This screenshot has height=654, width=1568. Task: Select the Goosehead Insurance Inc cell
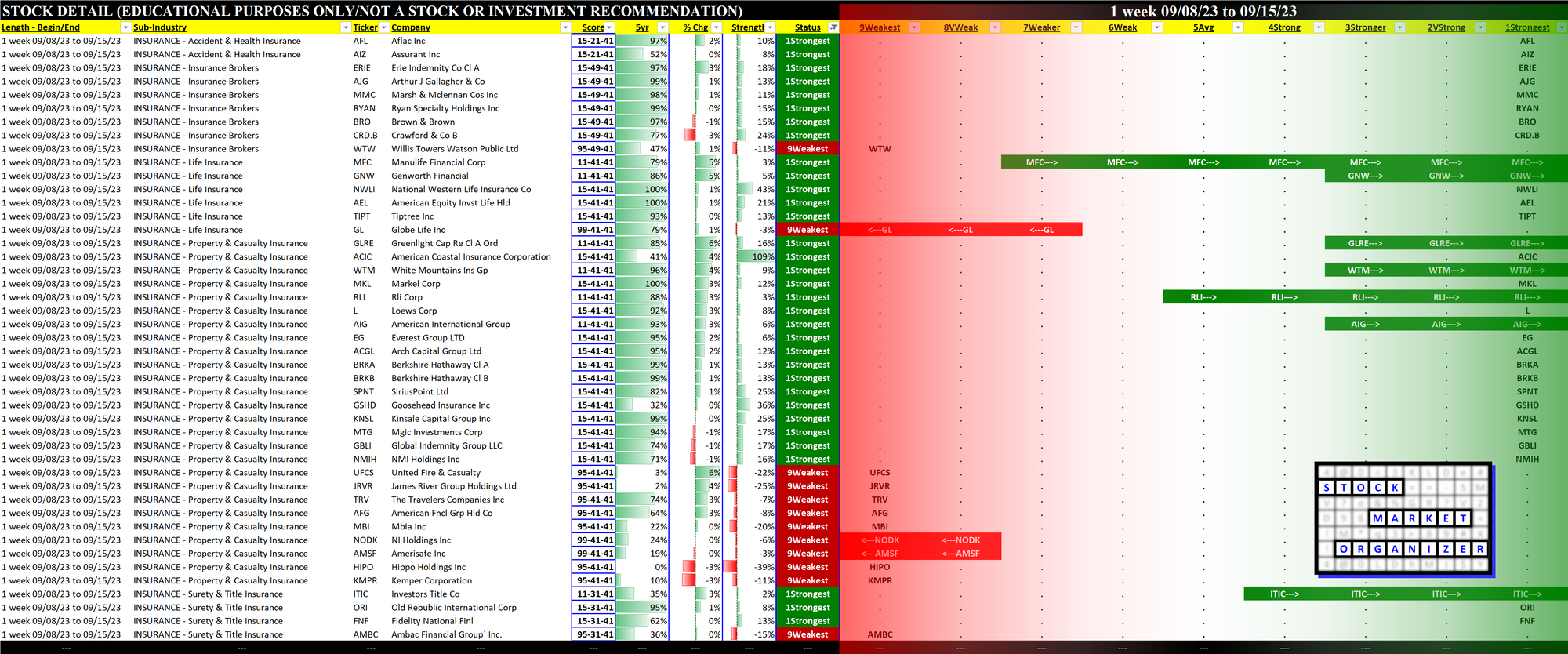coord(481,405)
